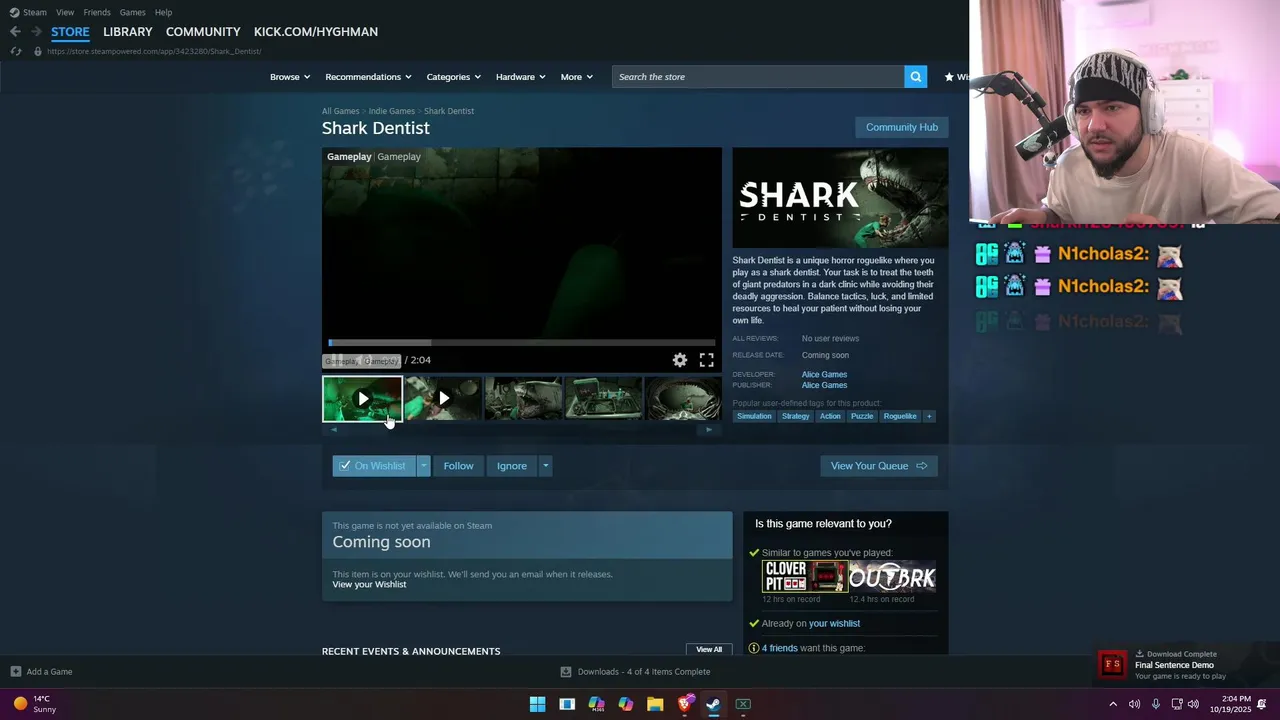Play the first gameplay trailer thumbnail

point(362,398)
